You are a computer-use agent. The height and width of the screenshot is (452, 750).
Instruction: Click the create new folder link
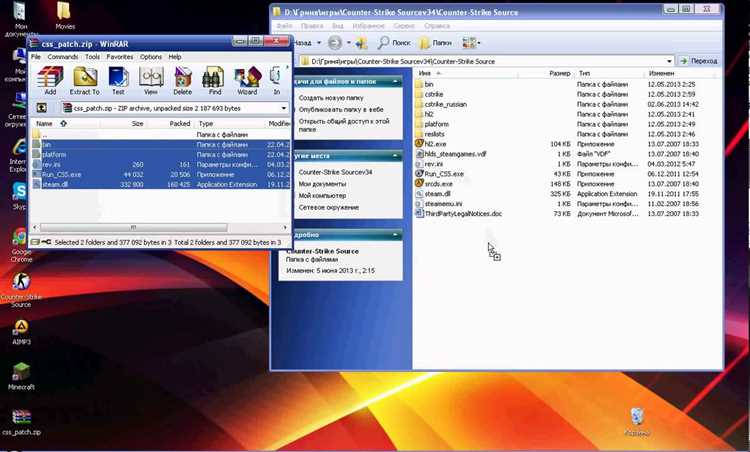tap(331, 98)
